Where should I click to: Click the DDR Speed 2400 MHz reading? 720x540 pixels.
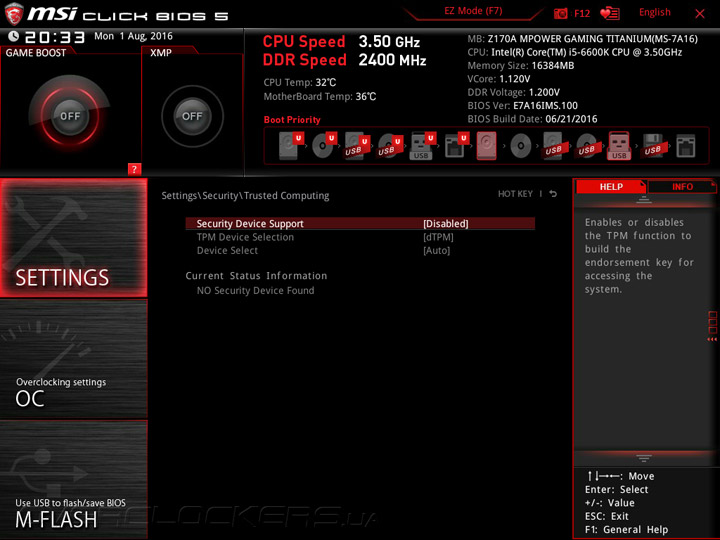pyautogui.click(x=344, y=60)
